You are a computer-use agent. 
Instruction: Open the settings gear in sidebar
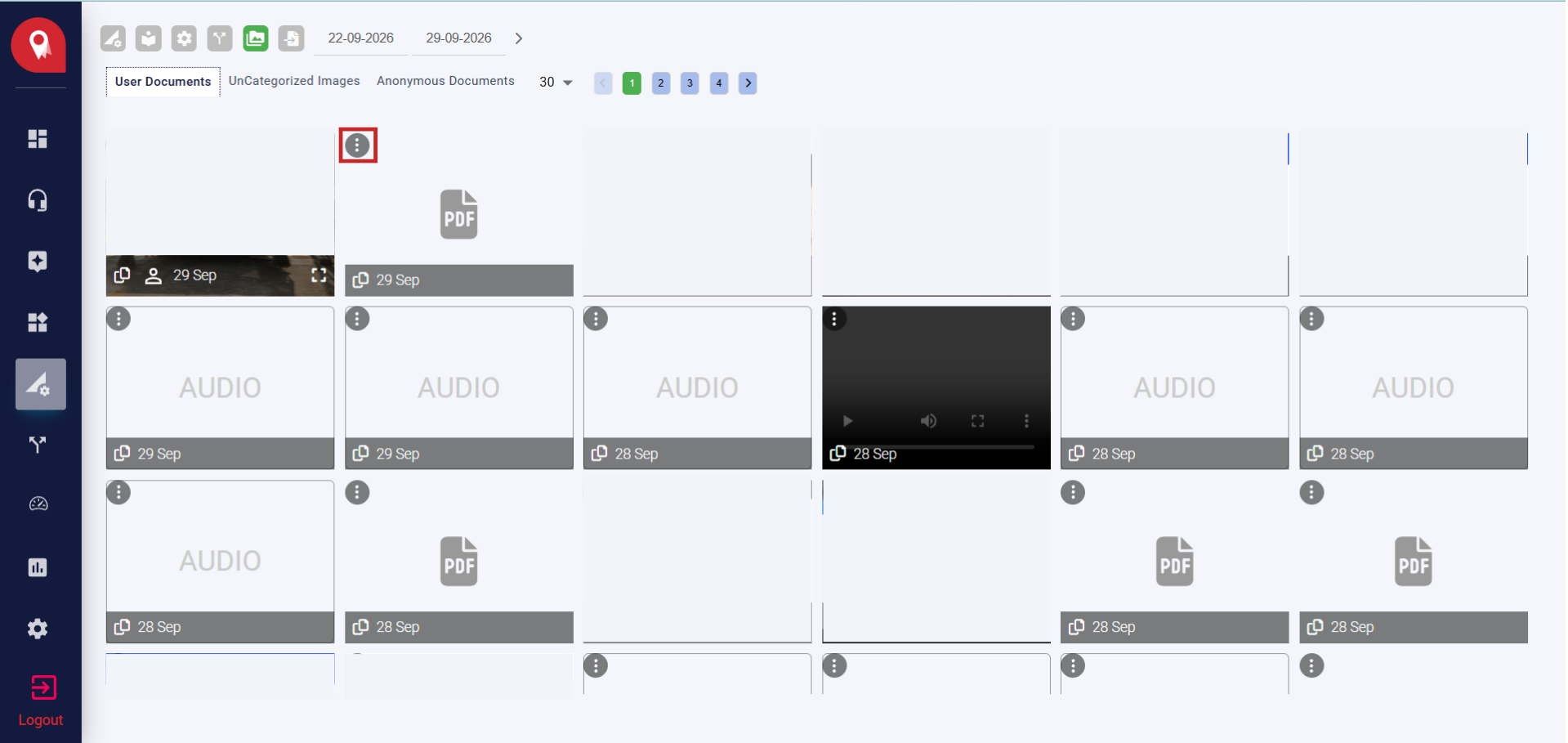pyautogui.click(x=38, y=629)
